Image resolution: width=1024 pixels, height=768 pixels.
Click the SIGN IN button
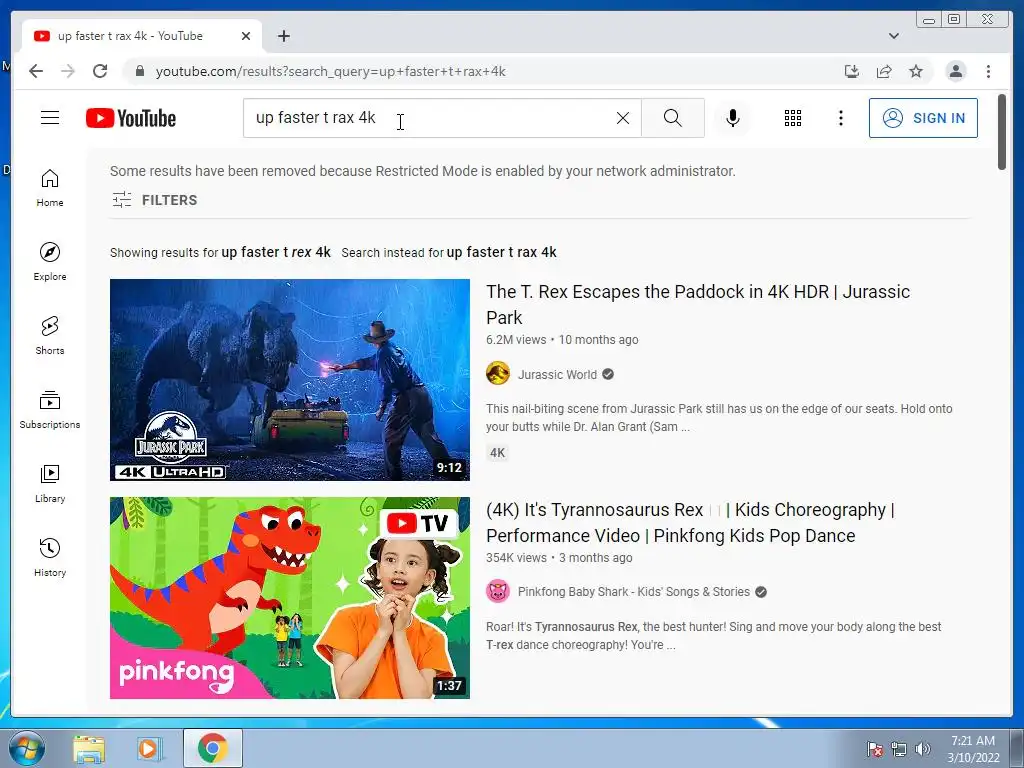click(923, 118)
